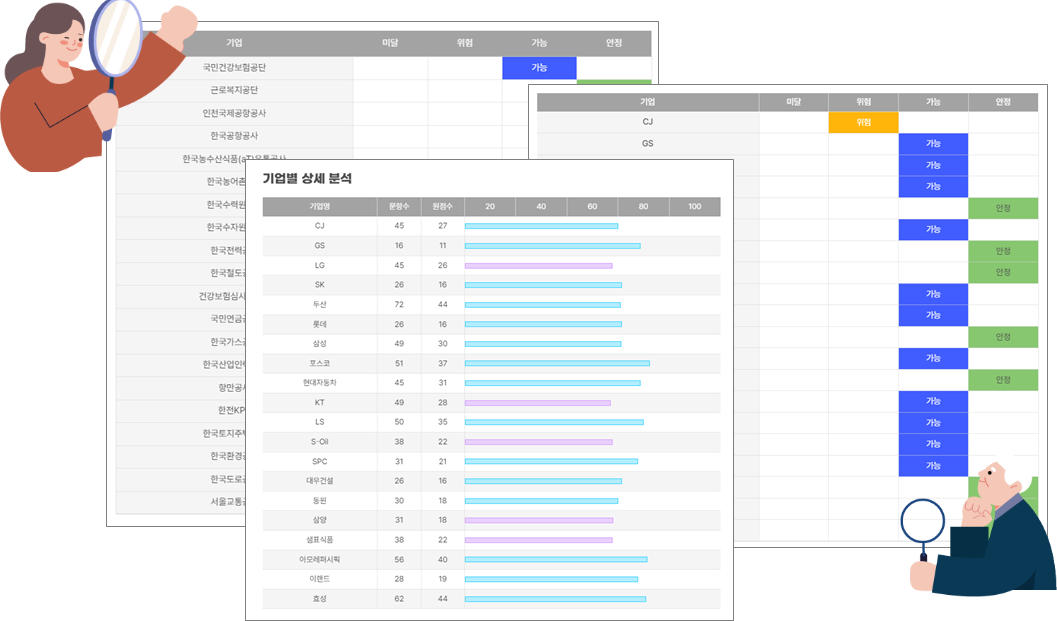Click the 이랜드 company name
This screenshot has width=1057, height=621.
pyautogui.click(x=320, y=579)
